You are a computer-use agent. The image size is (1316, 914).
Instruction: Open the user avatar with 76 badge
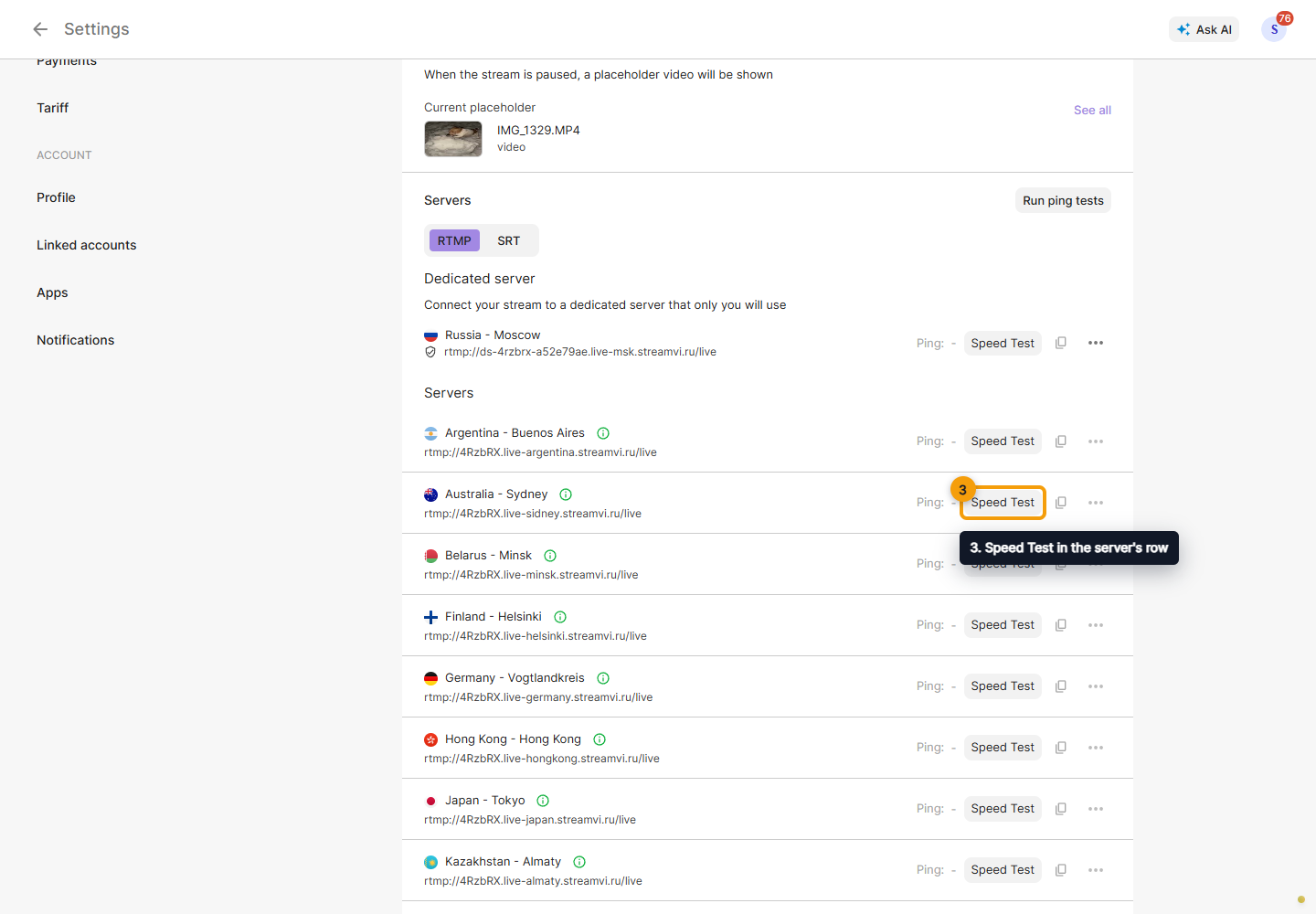(x=1274, y=29)
